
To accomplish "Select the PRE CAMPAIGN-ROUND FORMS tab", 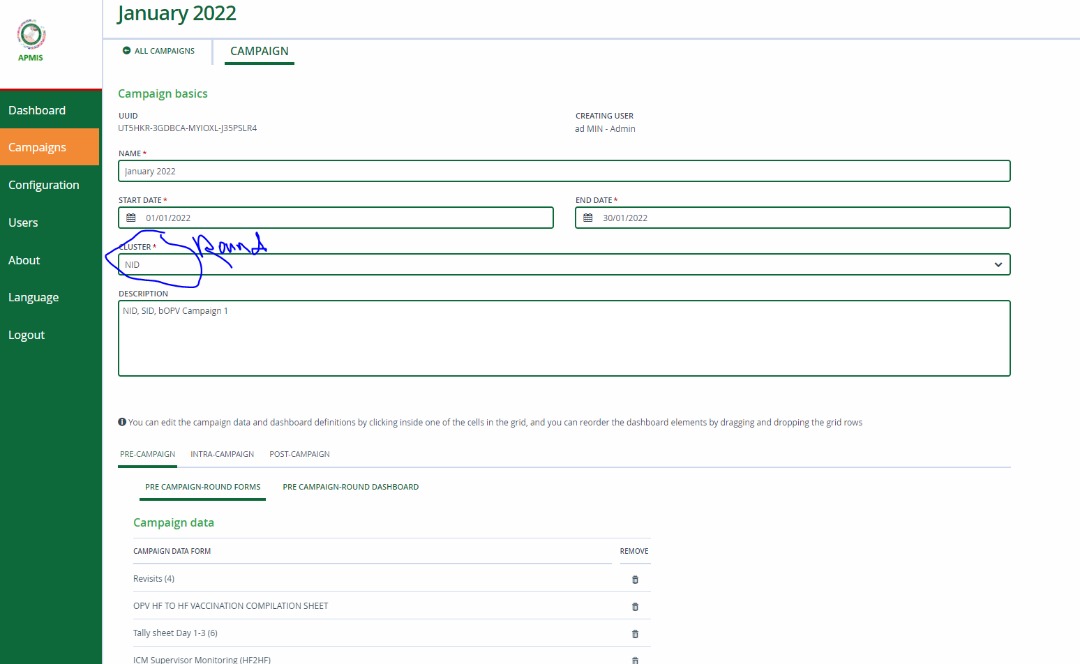I will point(202,487).
